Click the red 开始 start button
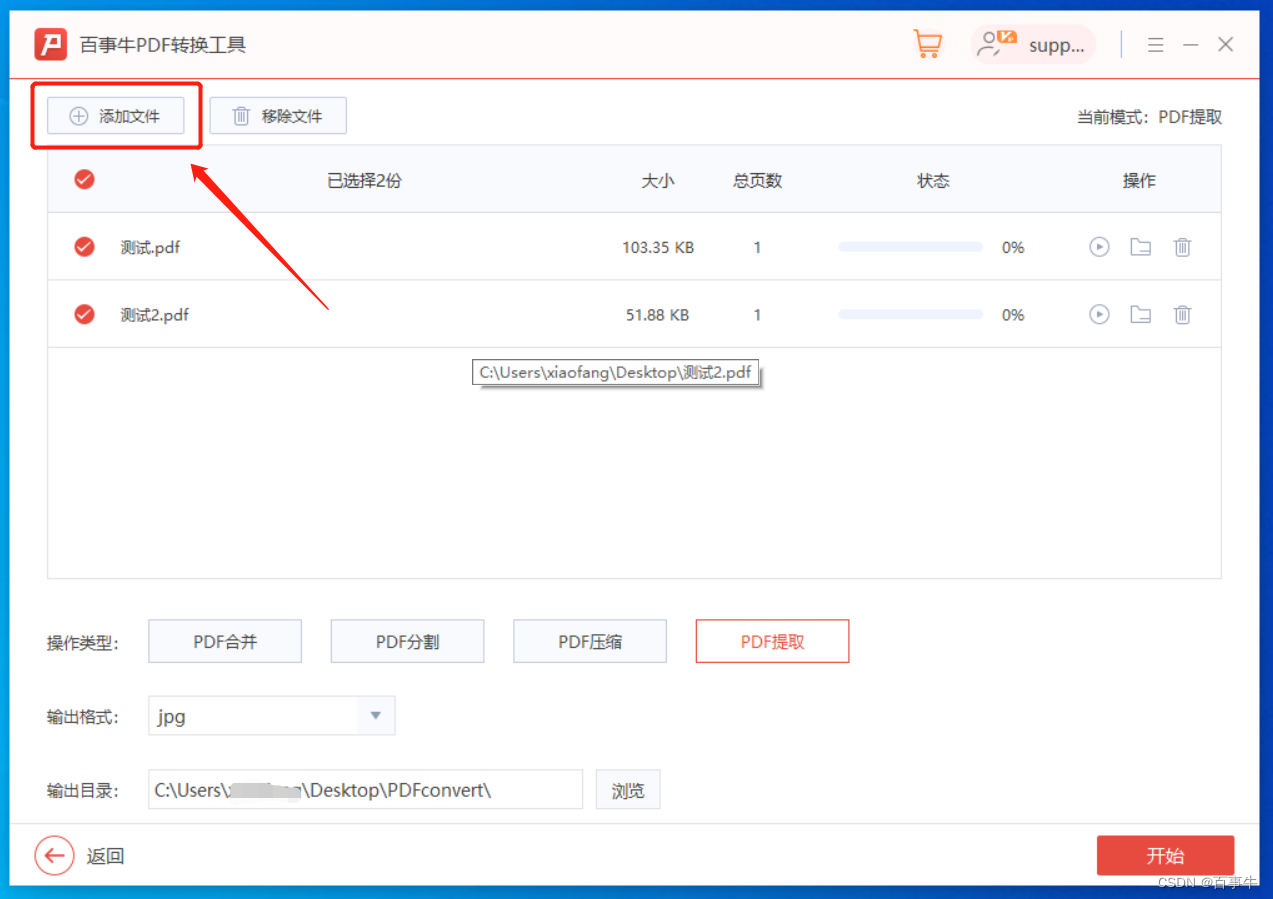 point(1165,856)
